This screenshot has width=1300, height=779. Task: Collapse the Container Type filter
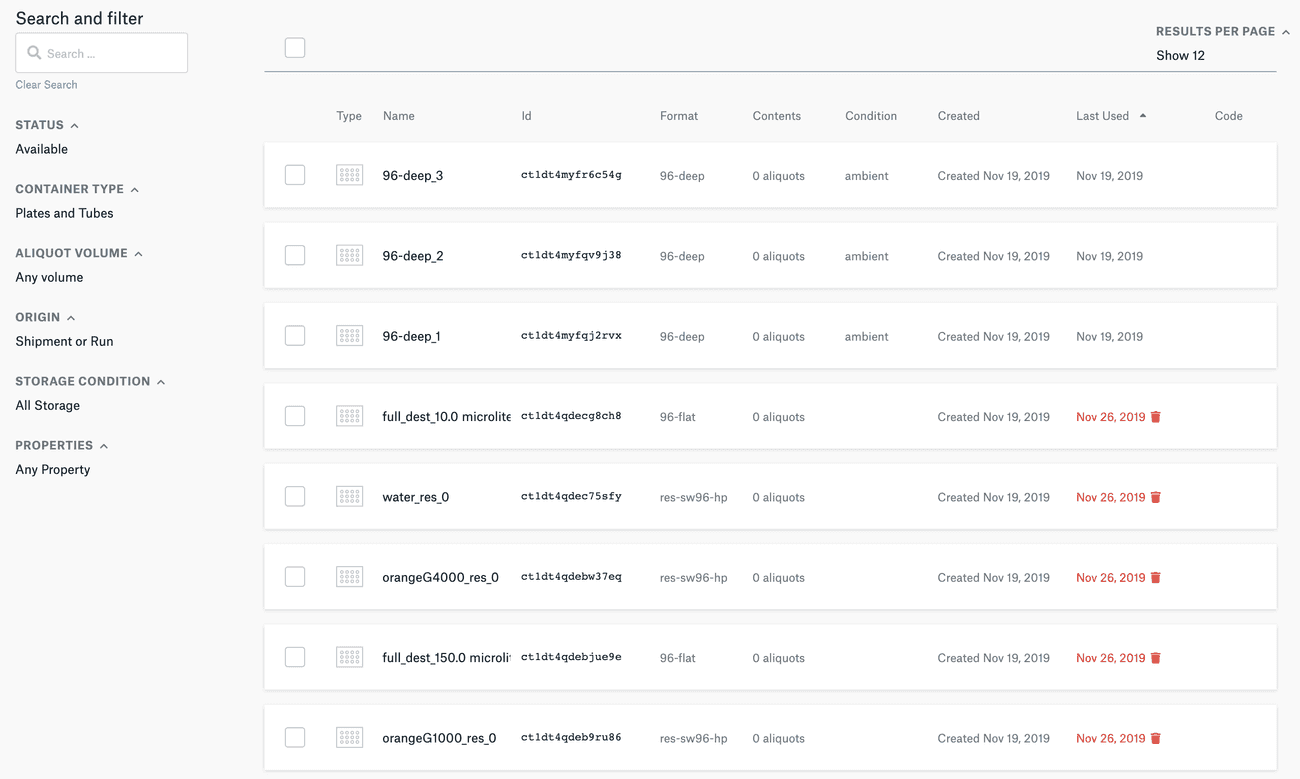click(135, 189)
